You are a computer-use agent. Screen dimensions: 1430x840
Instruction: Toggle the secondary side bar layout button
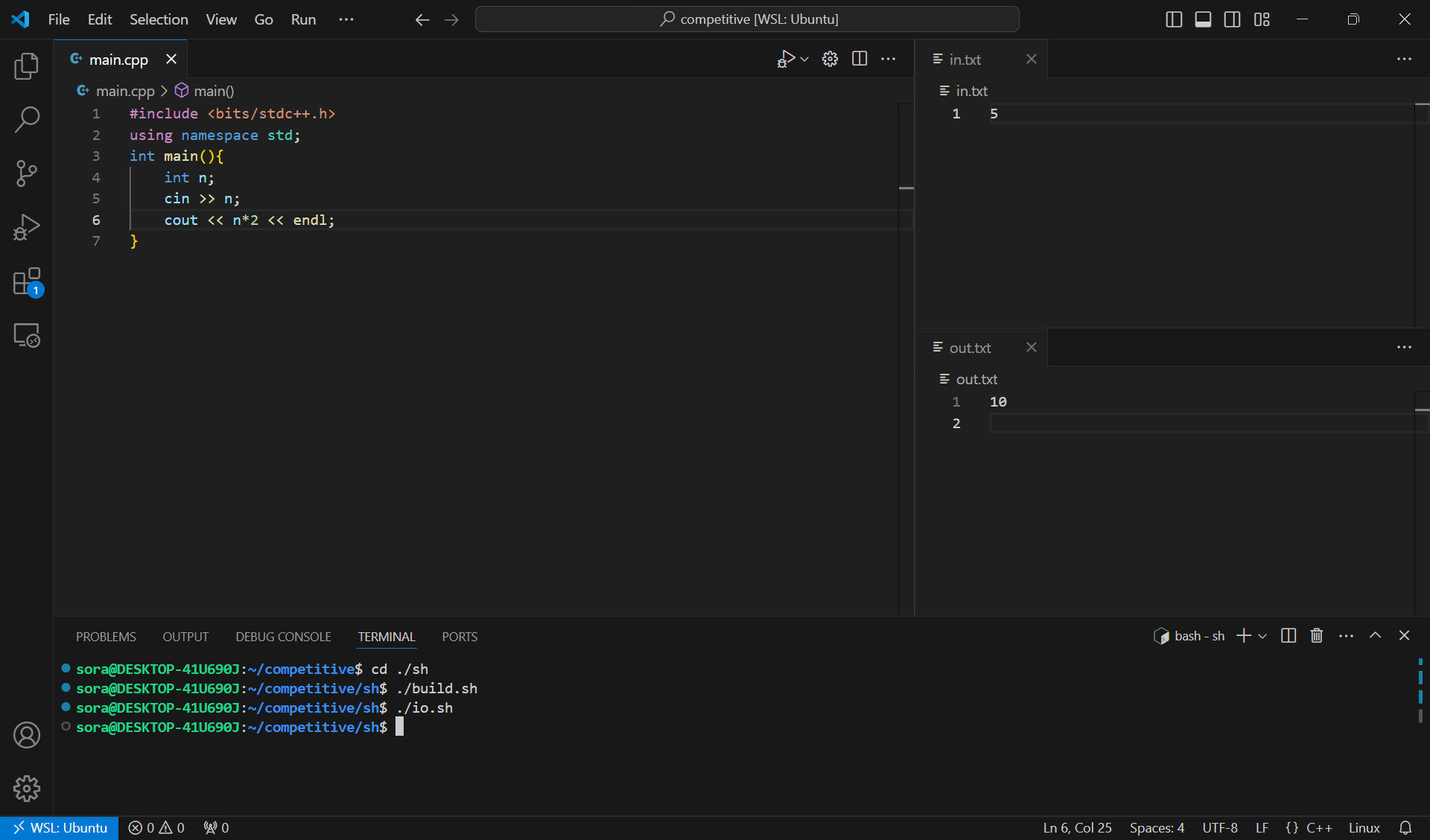[1233, 19]
